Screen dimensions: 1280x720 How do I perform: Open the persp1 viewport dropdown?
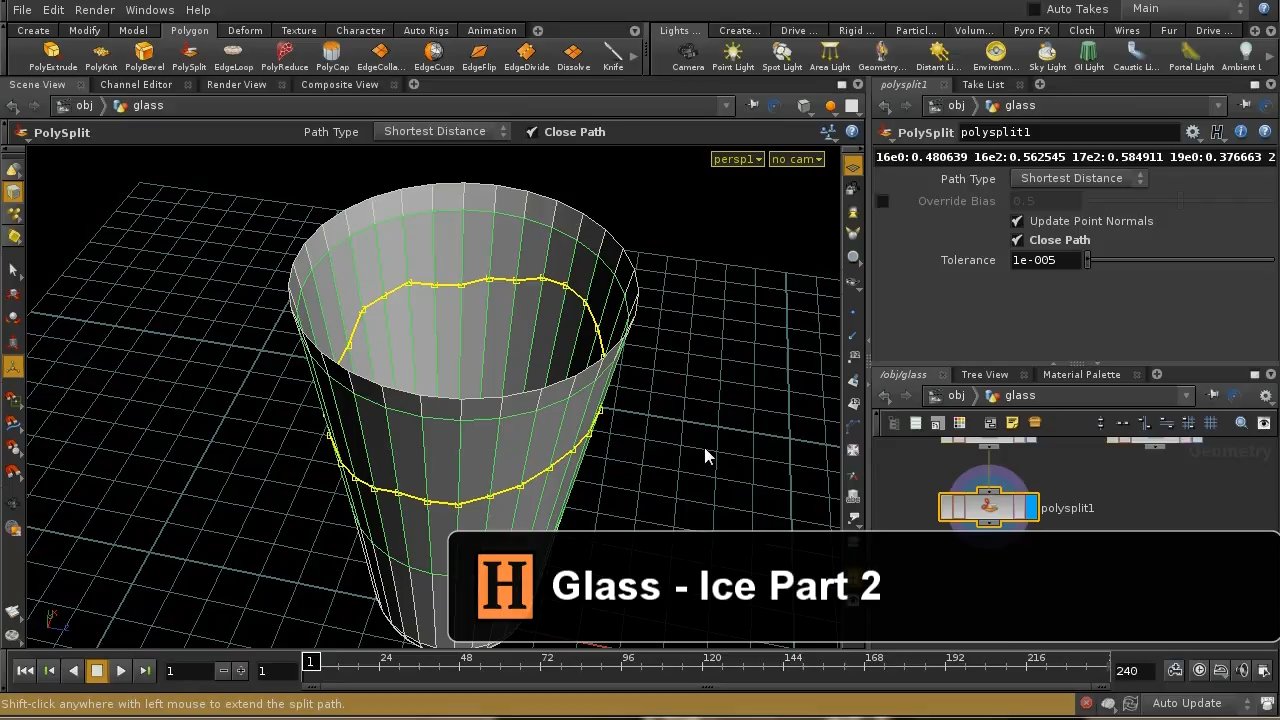click(x=737, y=158)
